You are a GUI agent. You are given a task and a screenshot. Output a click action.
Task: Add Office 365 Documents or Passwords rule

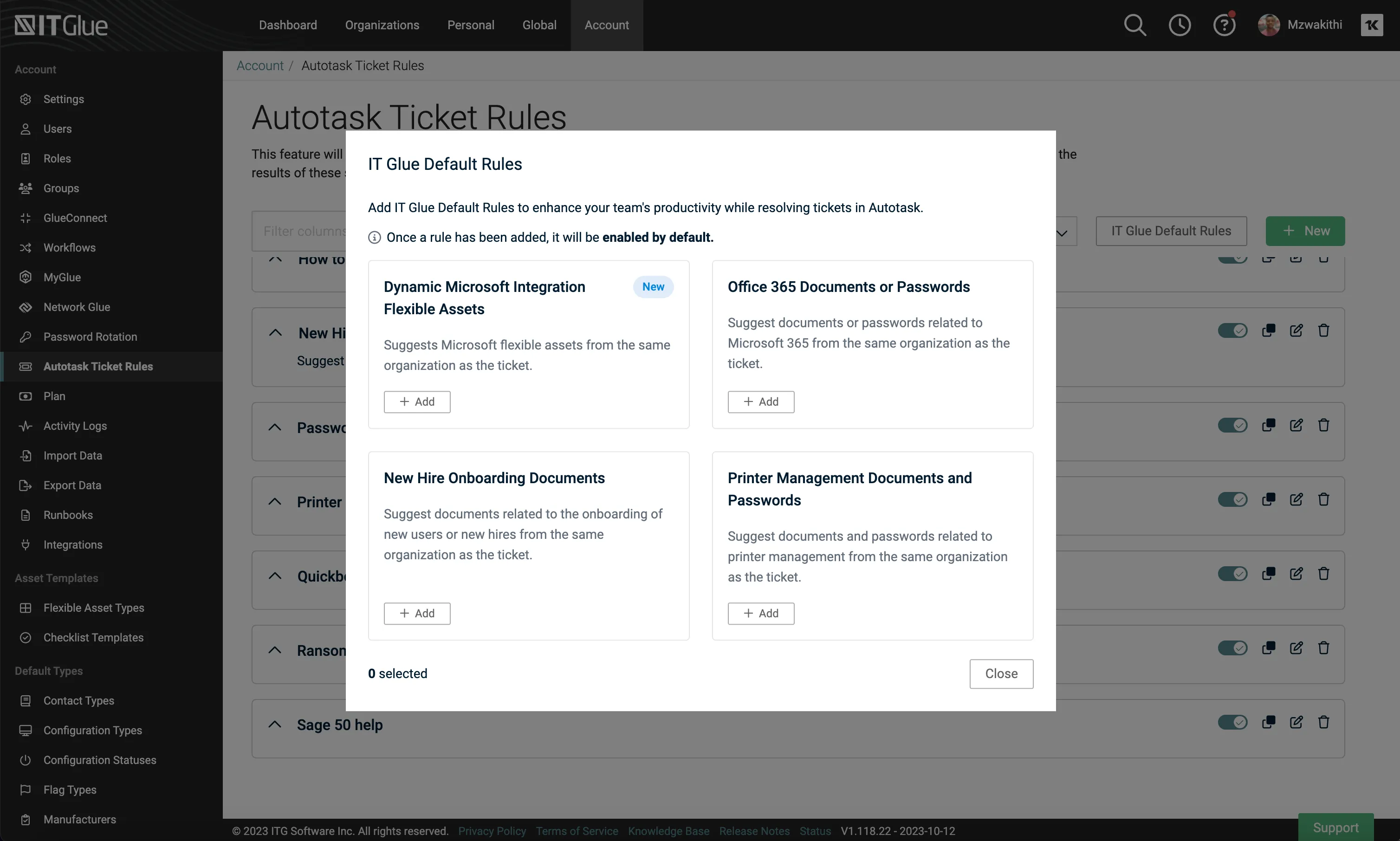pyautogui.click(x=761, y=402)
